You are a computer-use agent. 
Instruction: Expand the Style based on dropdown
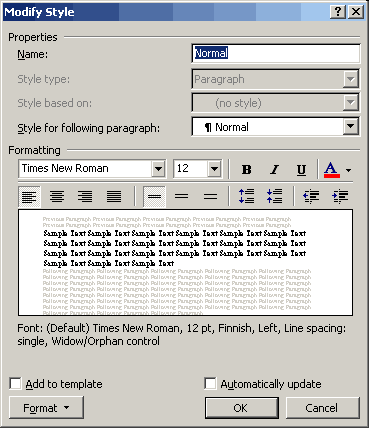pyautogui.click(x=350, y=103)
